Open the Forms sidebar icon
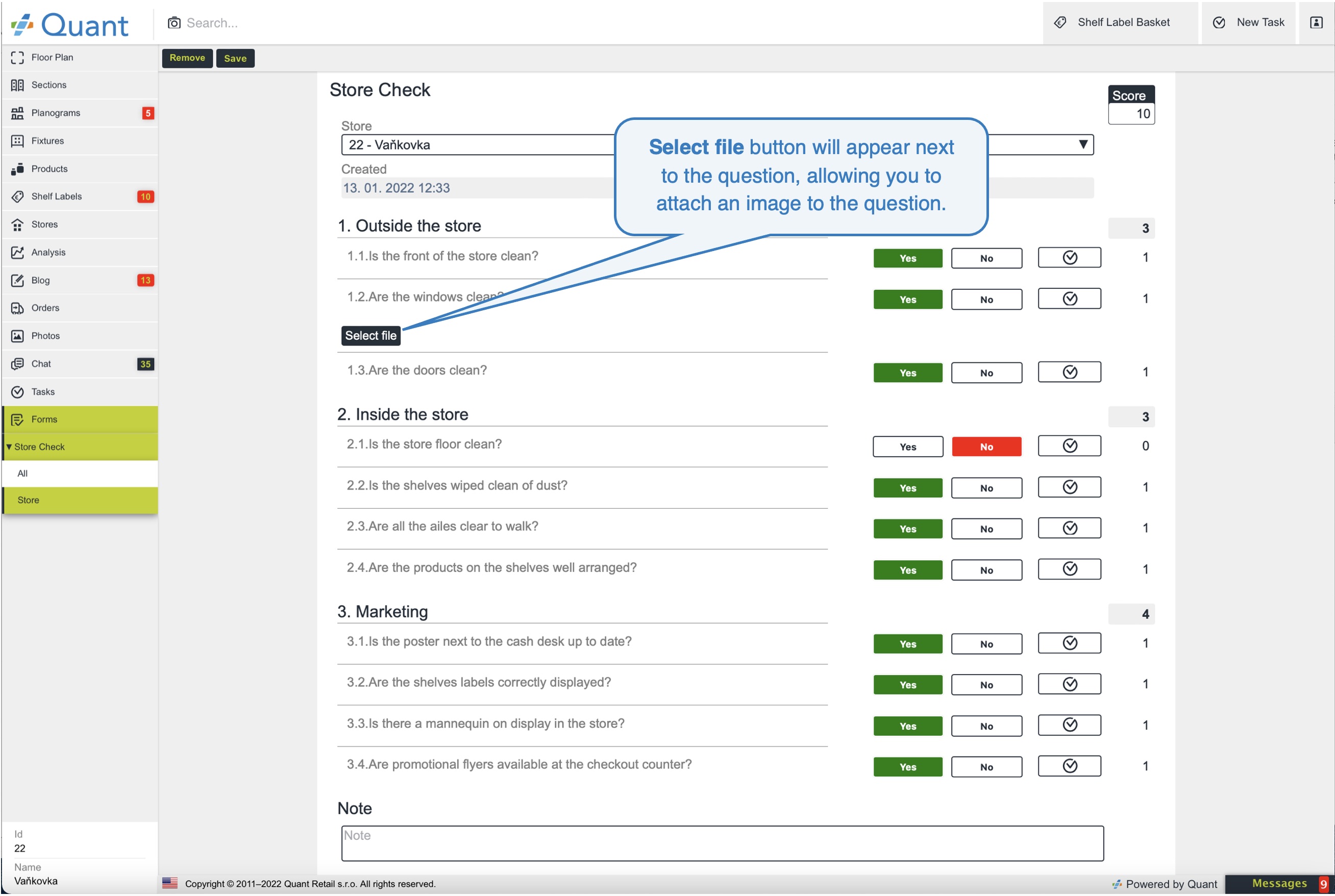This screenshot has height=896, width=1335. pos(17,420)
